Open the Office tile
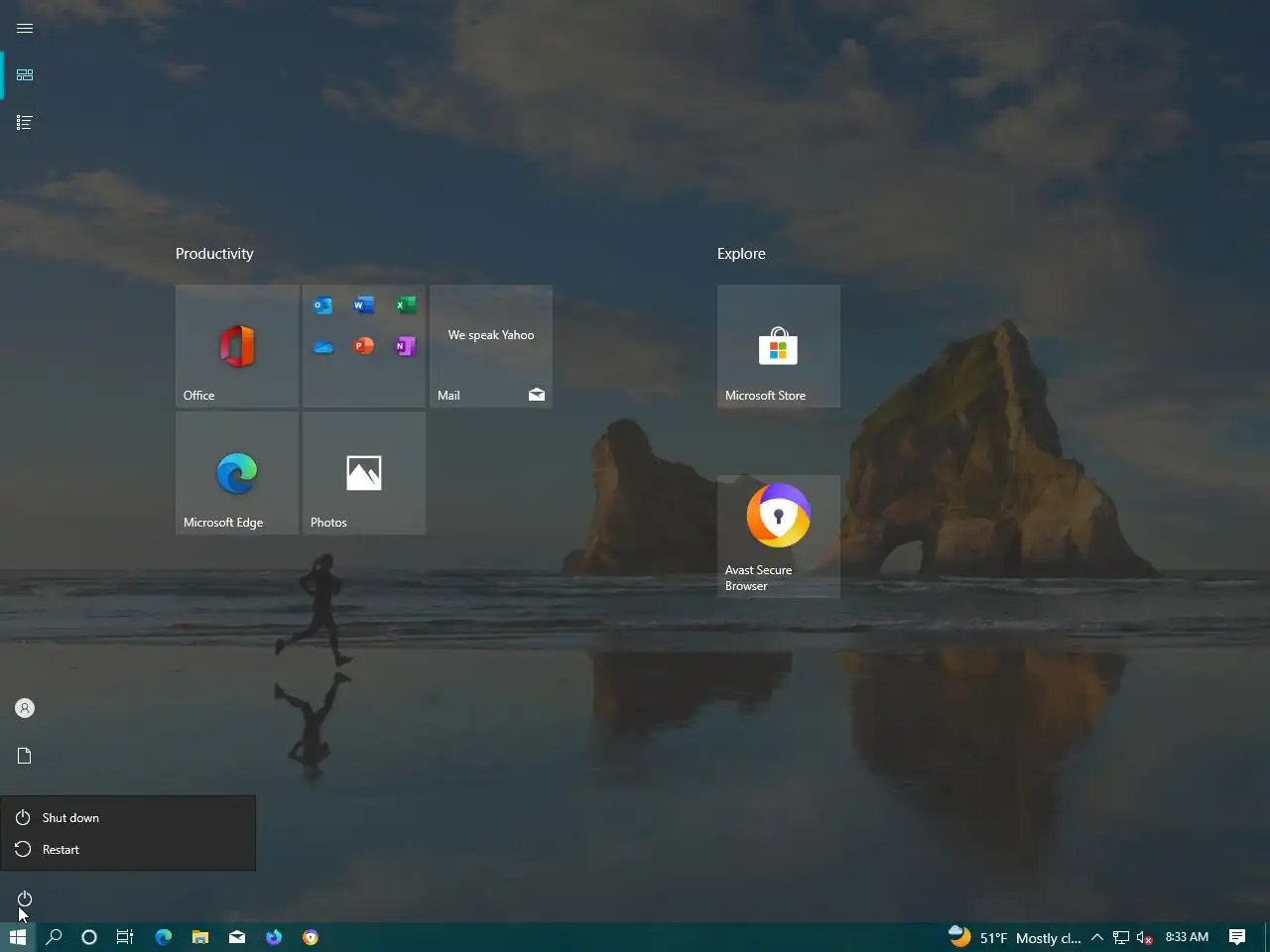This screenshot has width=1270, height=952. coord(237,346)
